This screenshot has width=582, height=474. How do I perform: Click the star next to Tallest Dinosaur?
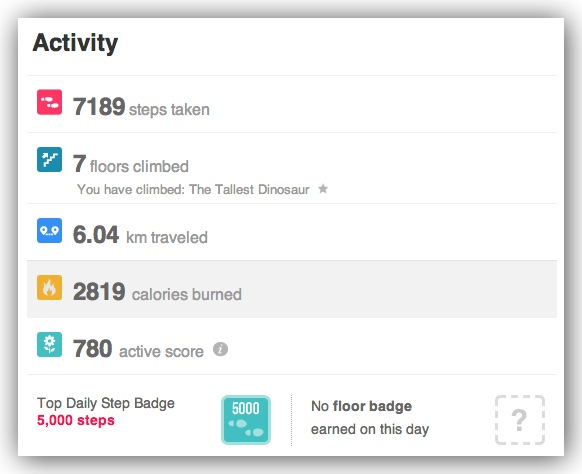click(323, 189)
